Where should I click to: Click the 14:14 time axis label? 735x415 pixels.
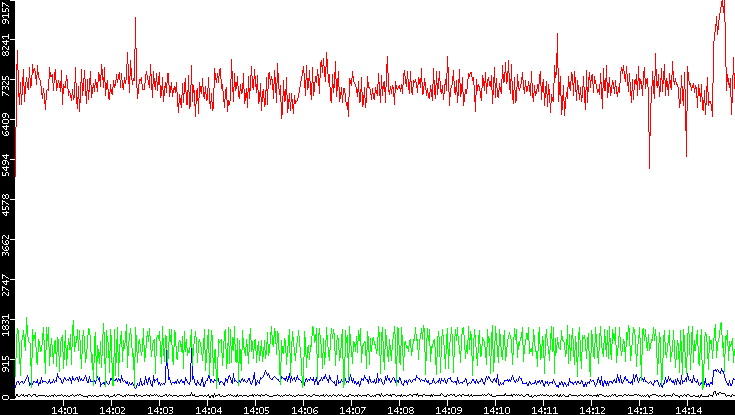pos(688,411)
